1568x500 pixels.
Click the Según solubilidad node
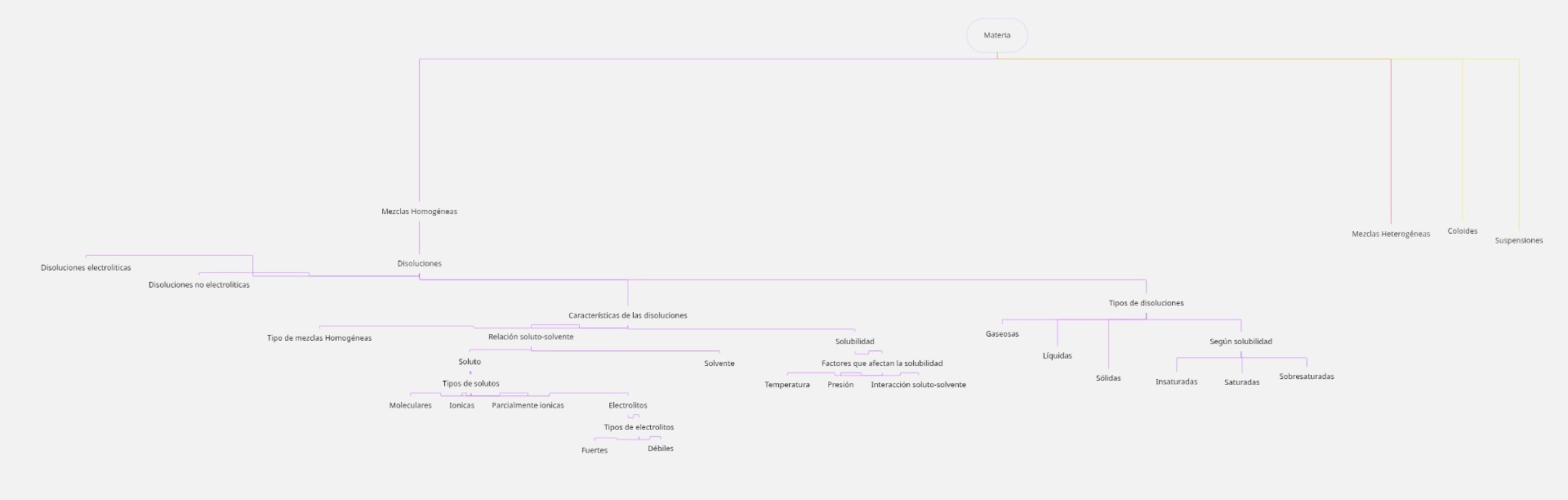[x=1240, y=342]
